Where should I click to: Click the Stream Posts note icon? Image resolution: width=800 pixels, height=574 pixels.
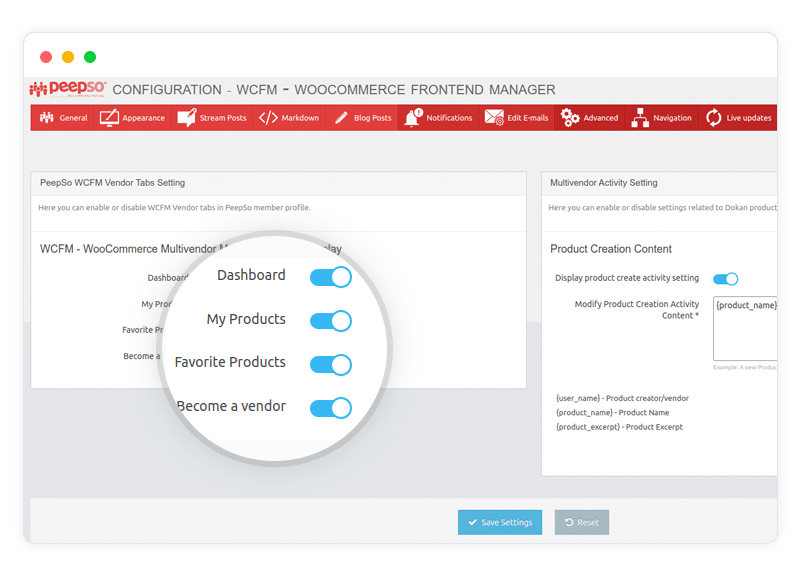pos(187,117)
